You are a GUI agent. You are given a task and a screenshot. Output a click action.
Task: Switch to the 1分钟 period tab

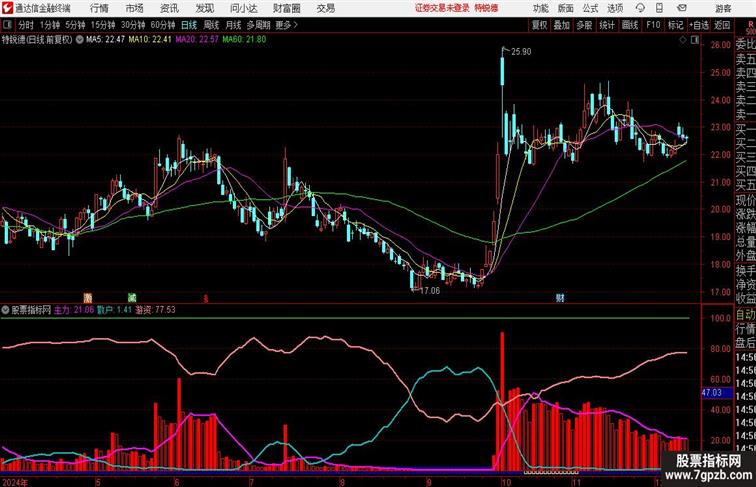pyautogui.click(x=50, y=25)
